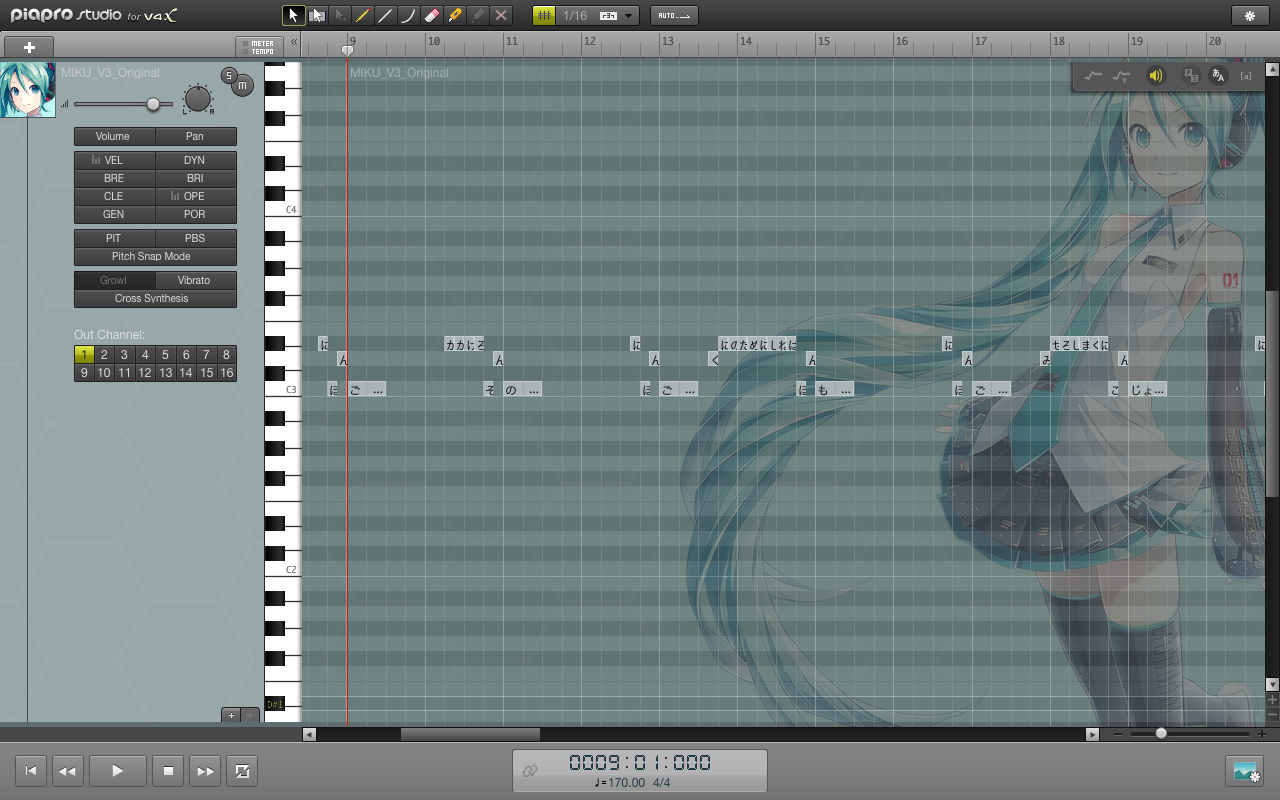
Task: Click the track pan L/R knob
Action: tap(198, 98)
